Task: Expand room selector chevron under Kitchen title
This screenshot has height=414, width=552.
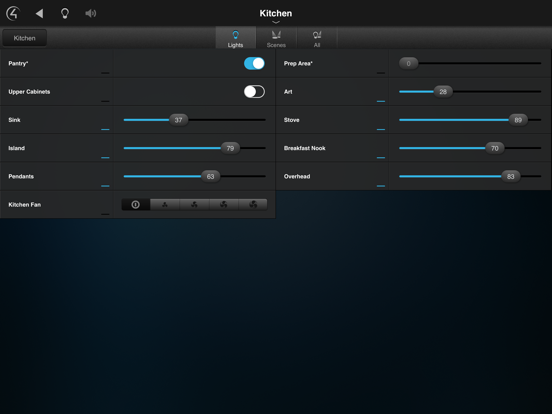Action: coord(276,22)
